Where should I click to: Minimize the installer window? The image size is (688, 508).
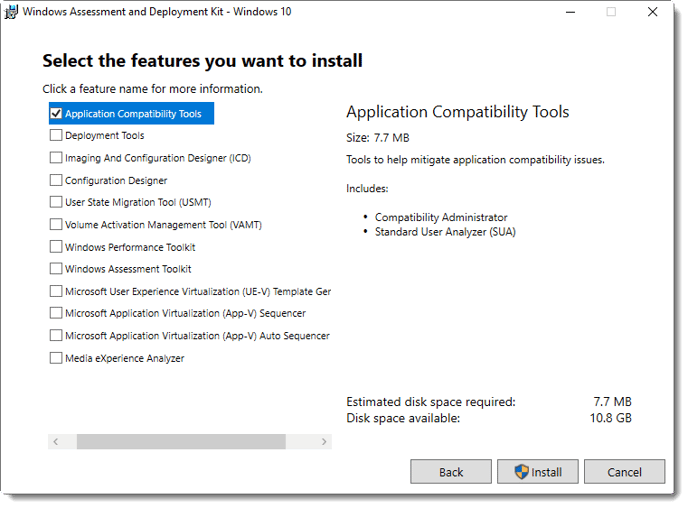pyautogui.click(x=570, y=12)
